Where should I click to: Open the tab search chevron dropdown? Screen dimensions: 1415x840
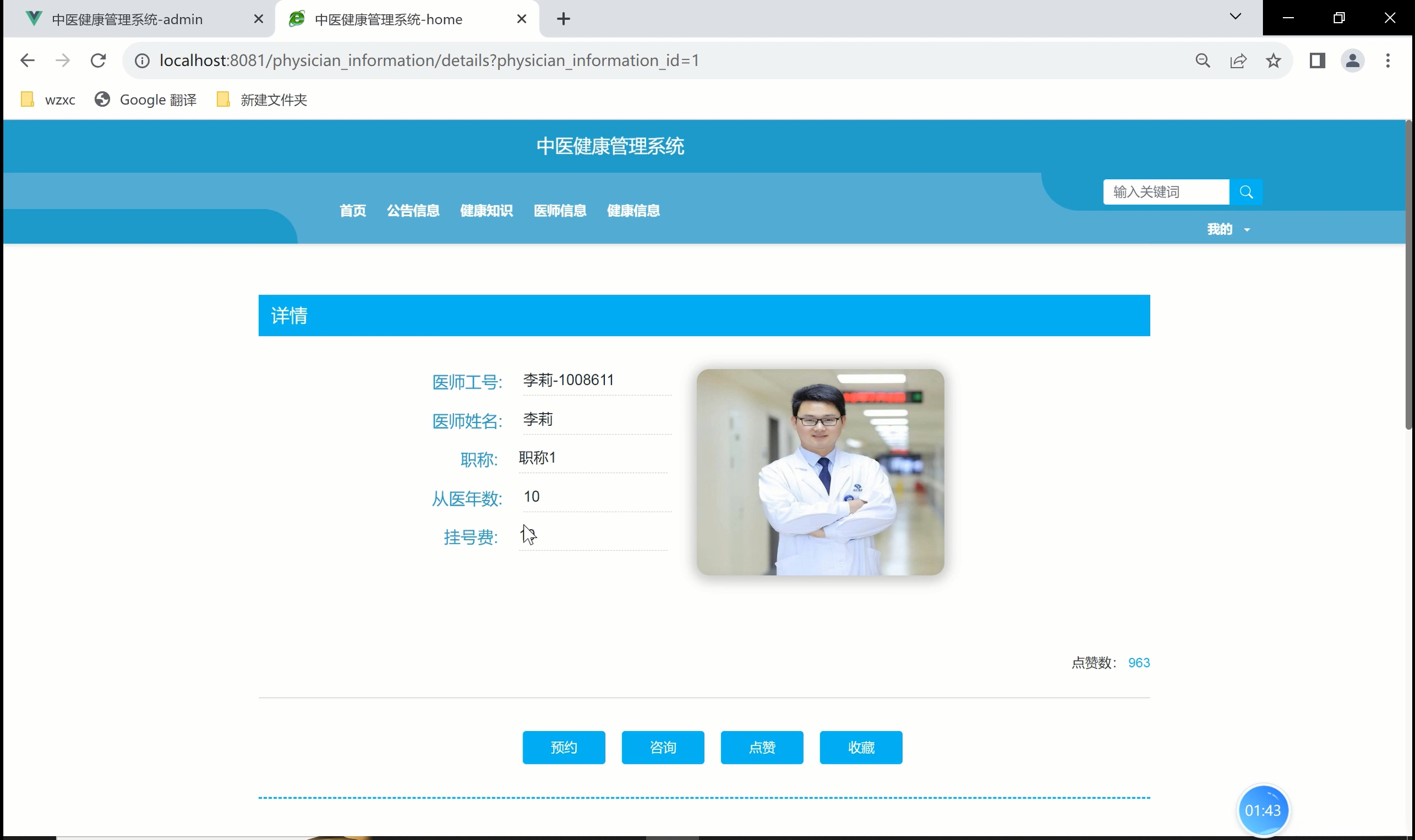point(1235,17)
